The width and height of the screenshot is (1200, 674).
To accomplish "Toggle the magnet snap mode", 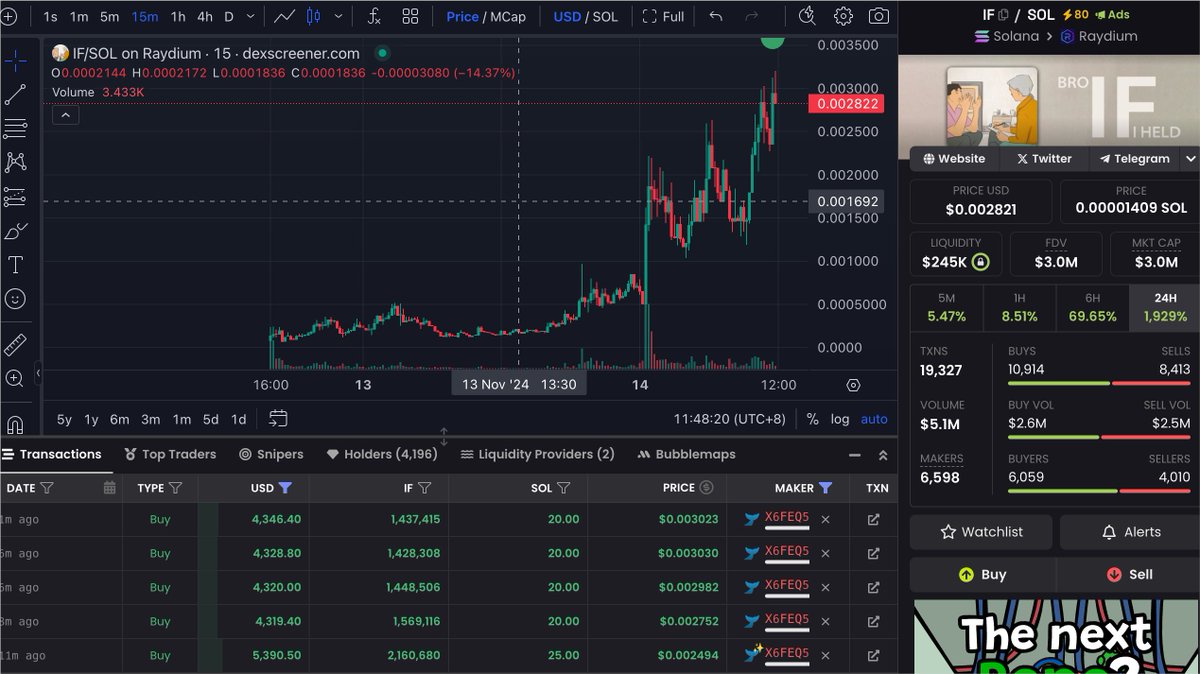I will coord(15,423).
